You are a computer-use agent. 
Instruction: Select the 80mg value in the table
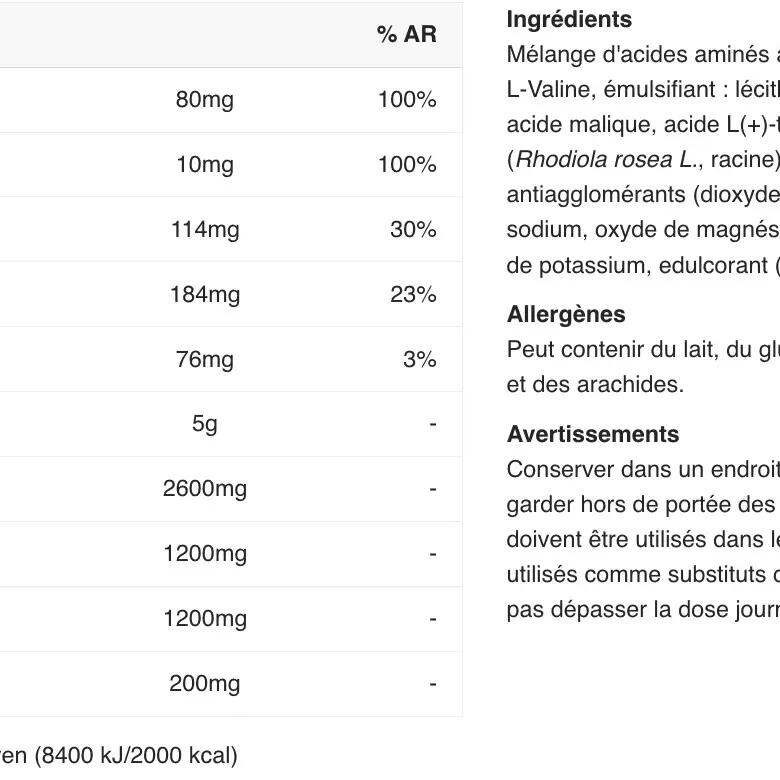(204, 100)
